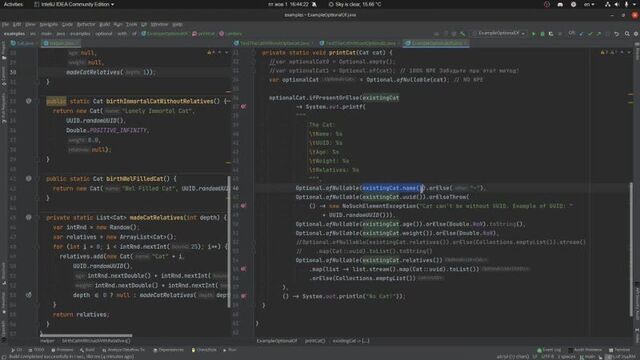Open the CheckStyle tool window
The image size is (640, 360).
pos(204,350)
